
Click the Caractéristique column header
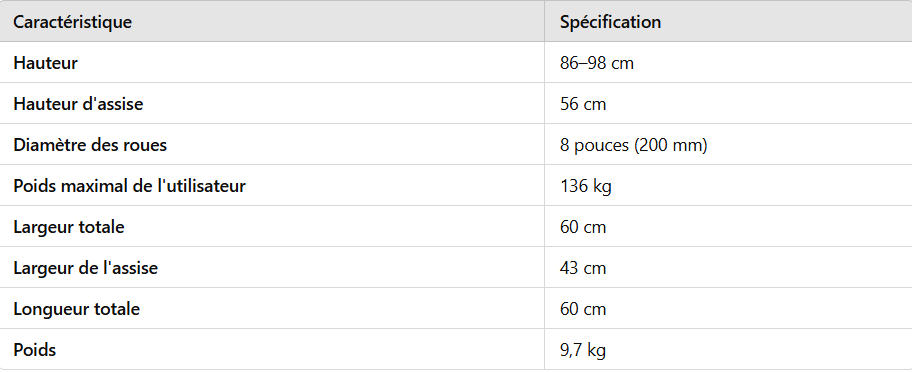pyautogui.click(x=73, y=22)
